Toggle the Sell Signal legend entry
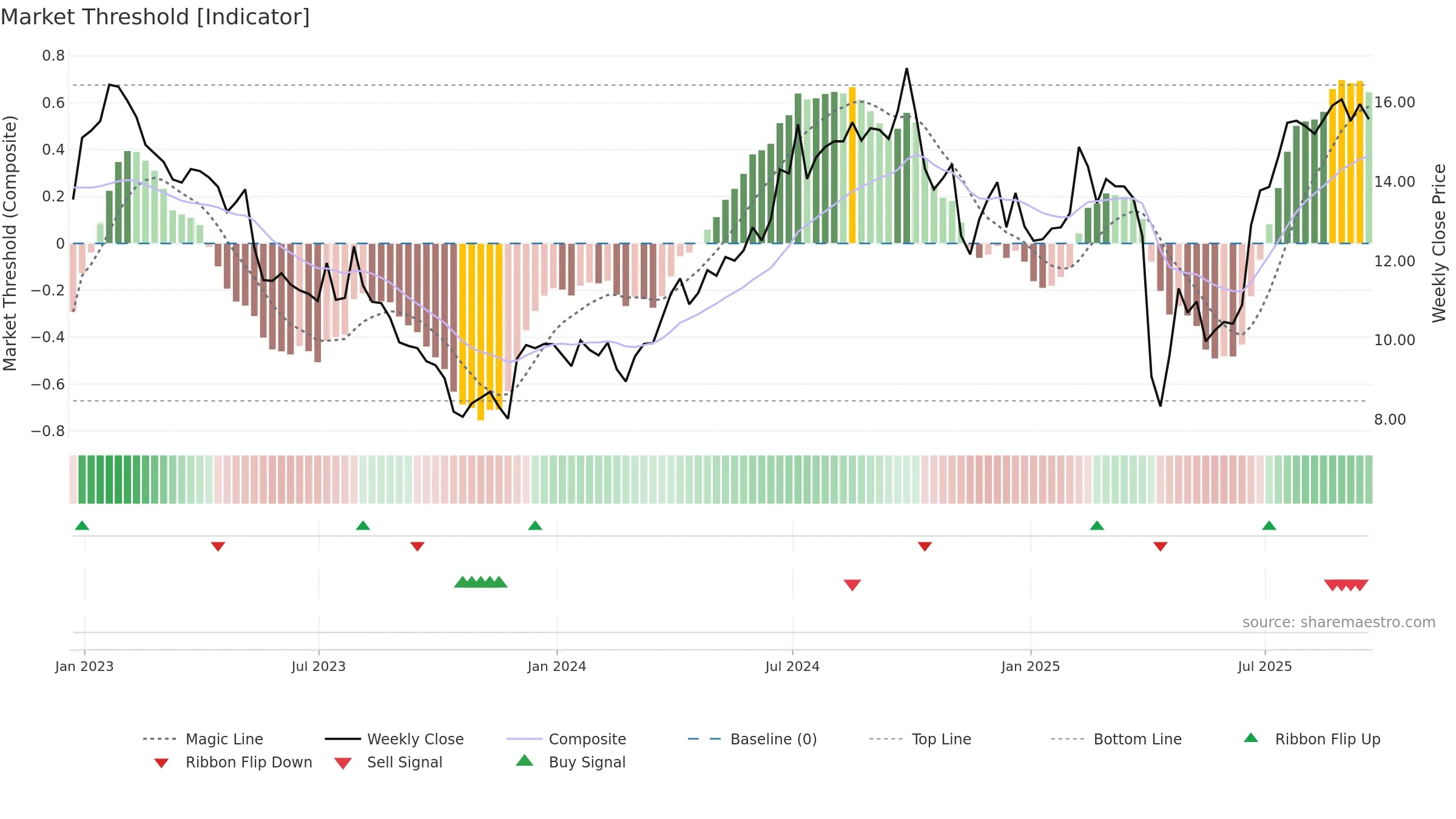 click(388, 762)
